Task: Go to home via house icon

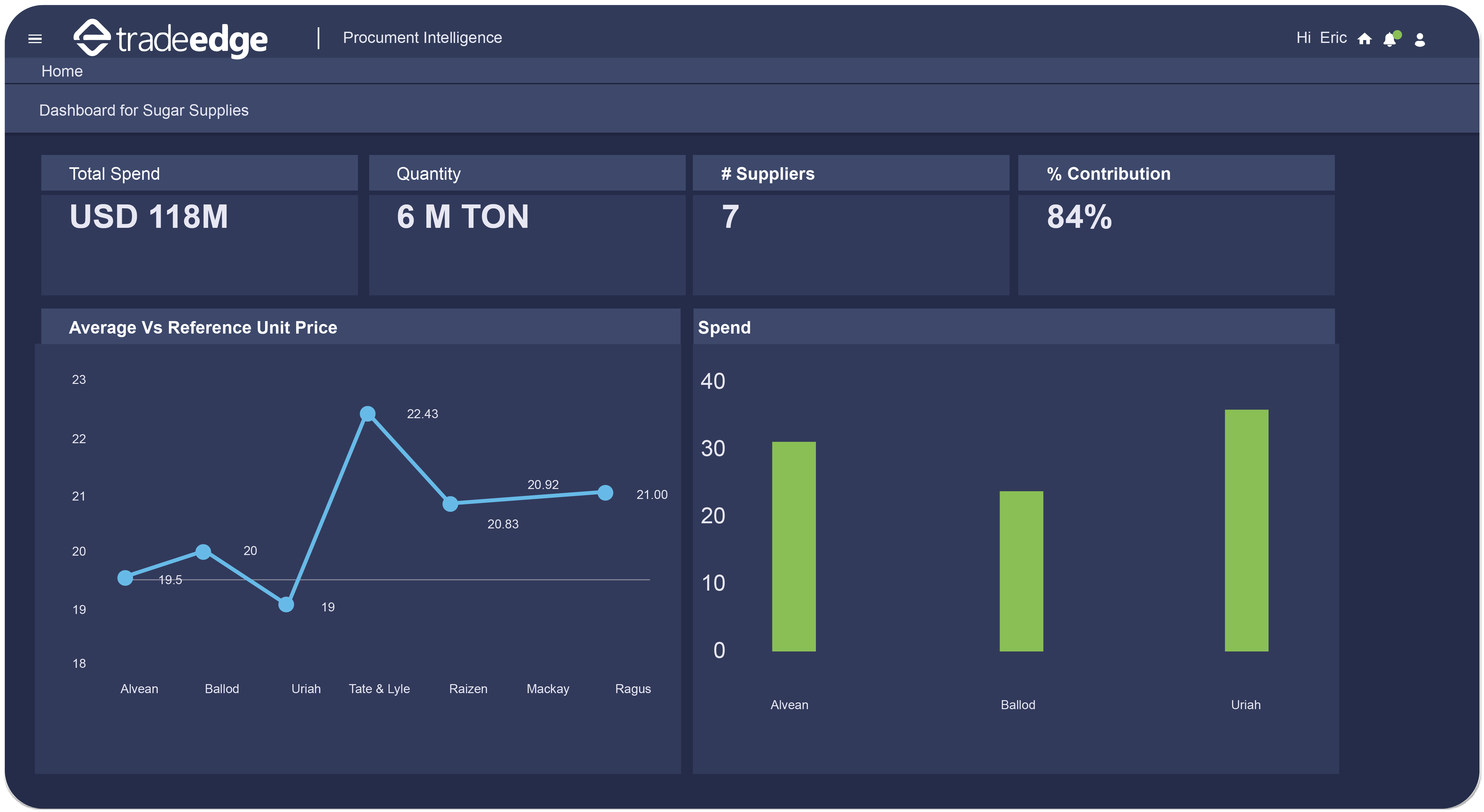Action: pyautogui.click(x=1364, y=38)
